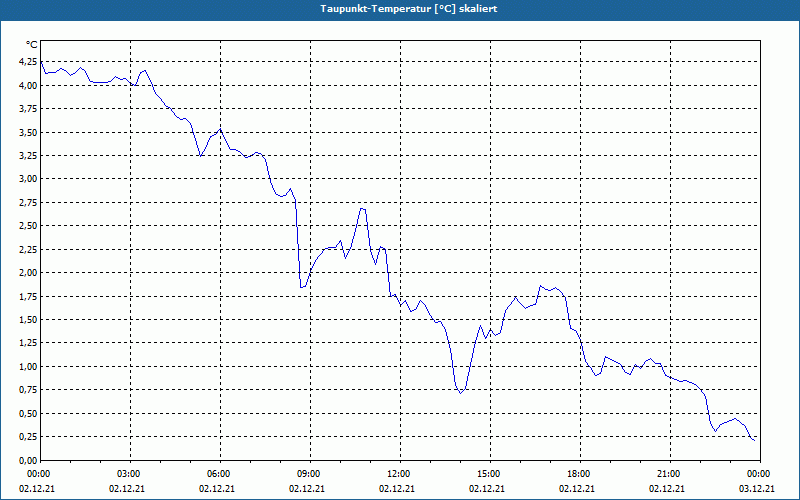
Task: Click the 18:00 time axis label
Action: 580,474
